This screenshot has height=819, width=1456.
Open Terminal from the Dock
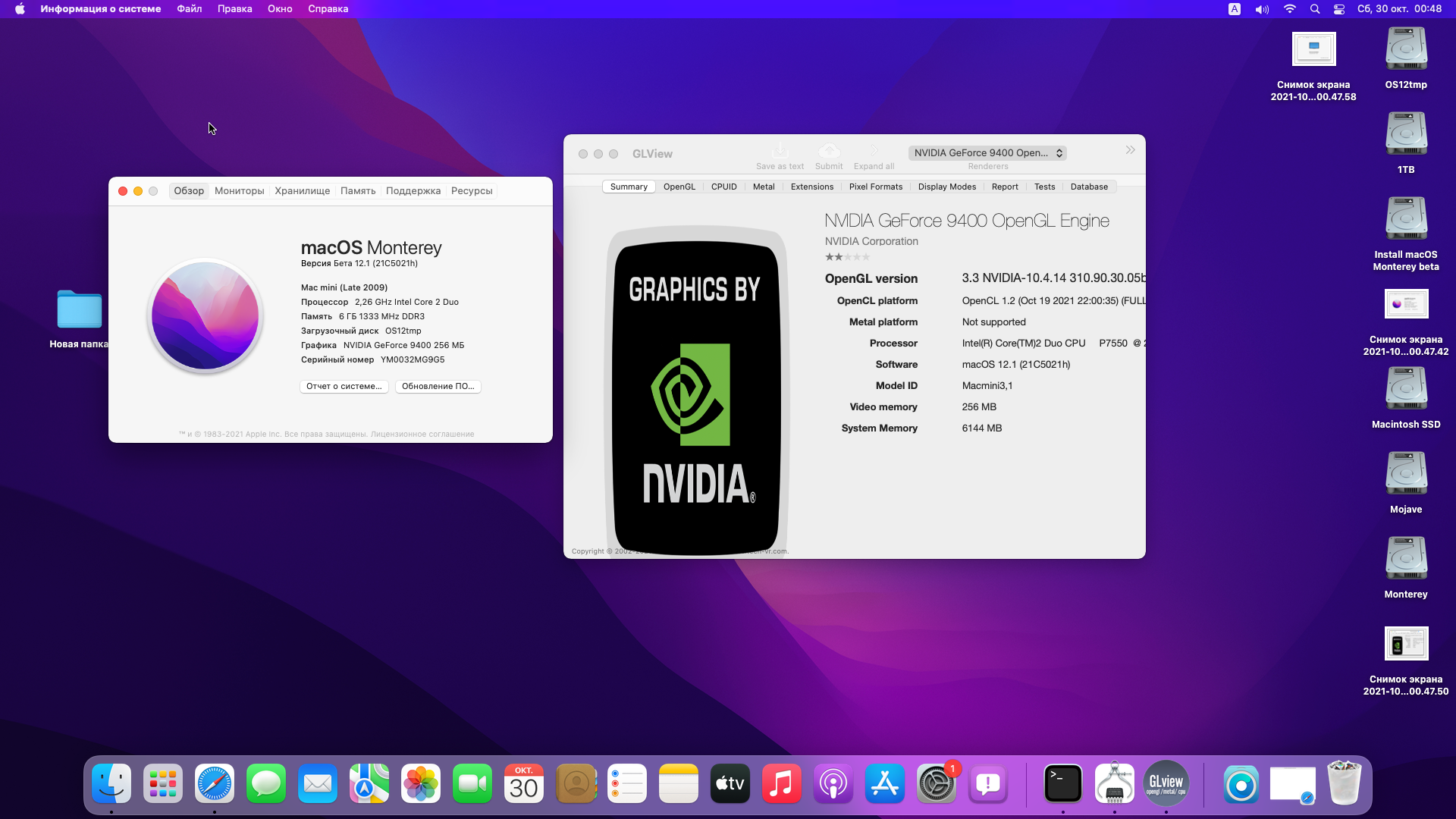click(1062, 783)
